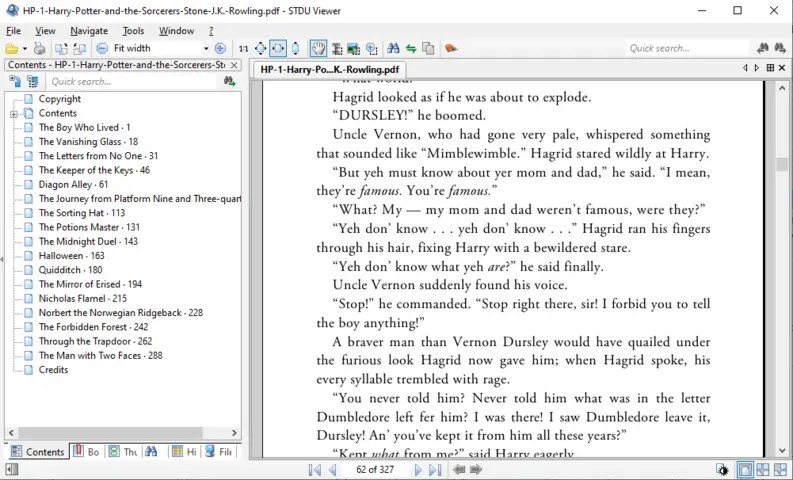Zoom out using the minus circle icon

tap(102, 49)
